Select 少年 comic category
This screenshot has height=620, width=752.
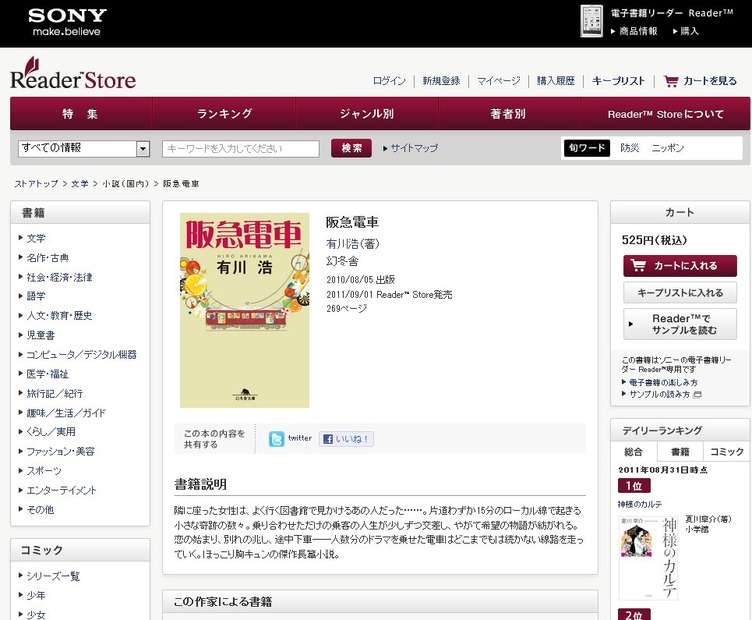point(36,595)
